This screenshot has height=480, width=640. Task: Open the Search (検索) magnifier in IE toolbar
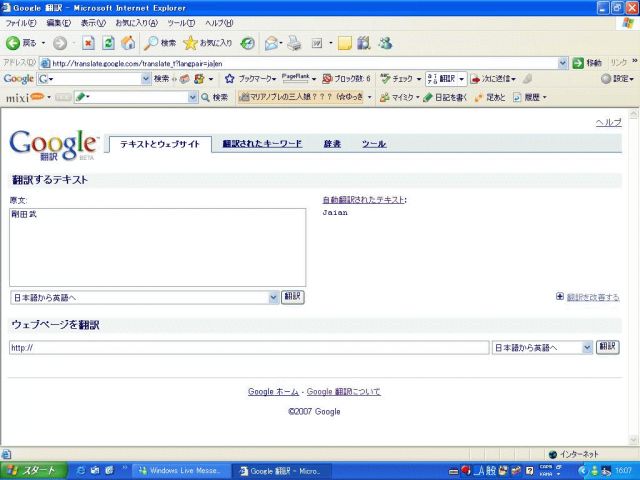coord(160,43)
